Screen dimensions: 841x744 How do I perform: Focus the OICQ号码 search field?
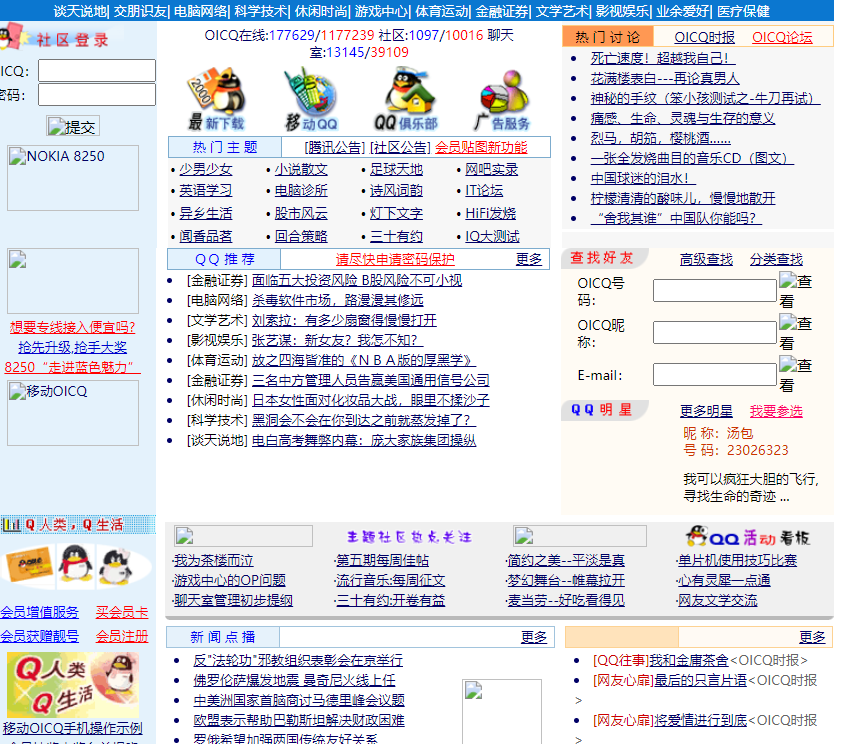point(714,290)
